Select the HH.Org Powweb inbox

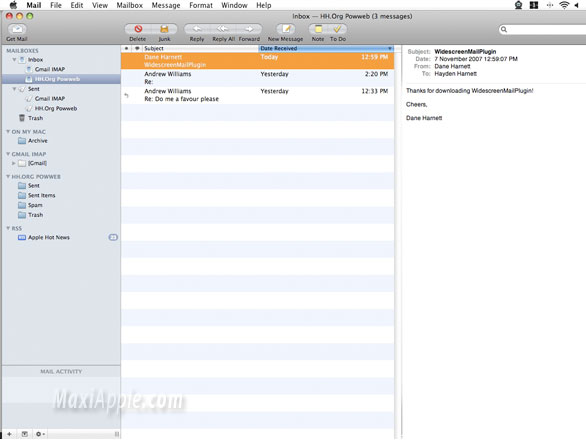click(x=61, y=79)
